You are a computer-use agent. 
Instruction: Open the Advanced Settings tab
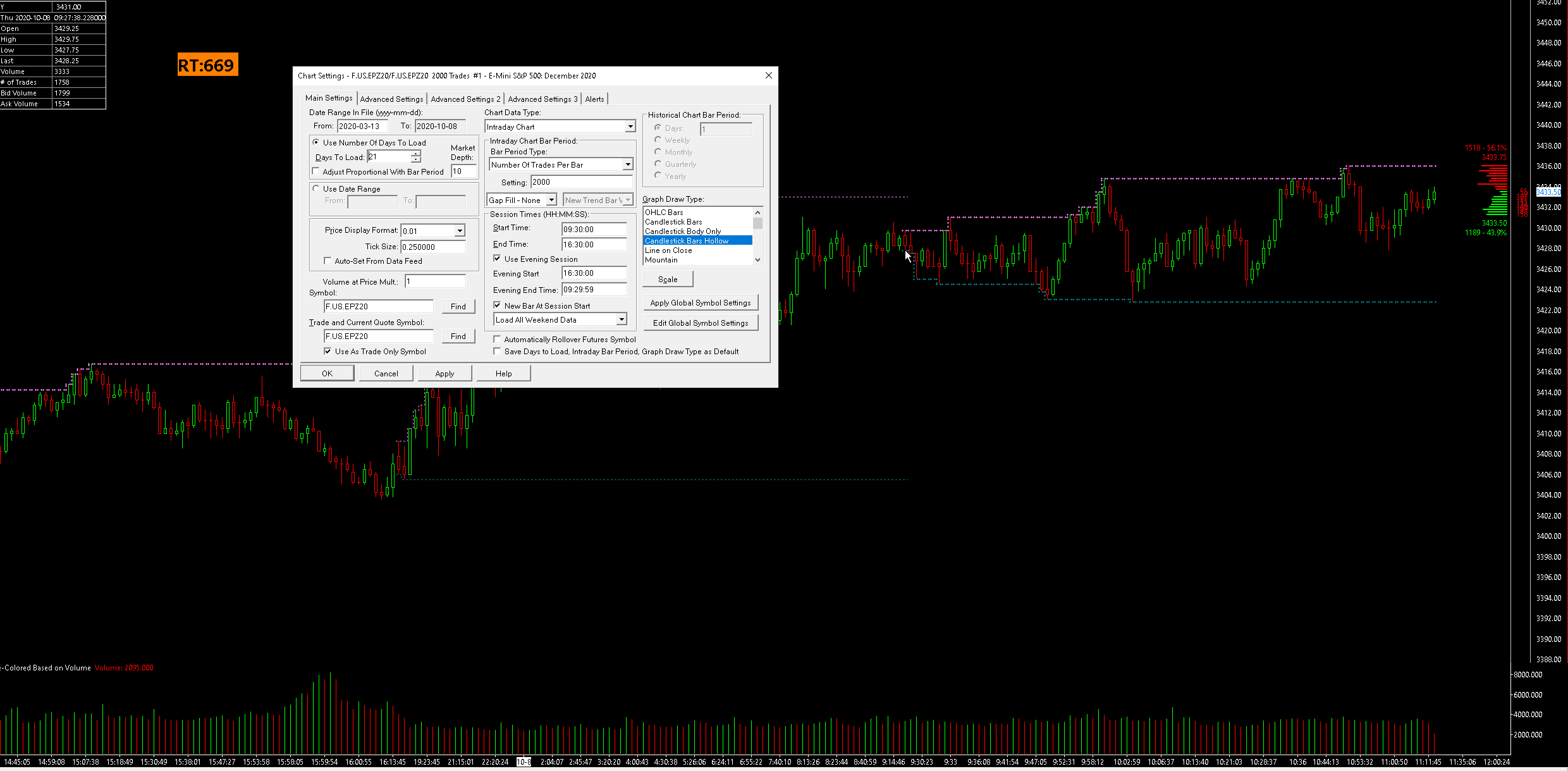pyautogui.click(x=391, y=99)
